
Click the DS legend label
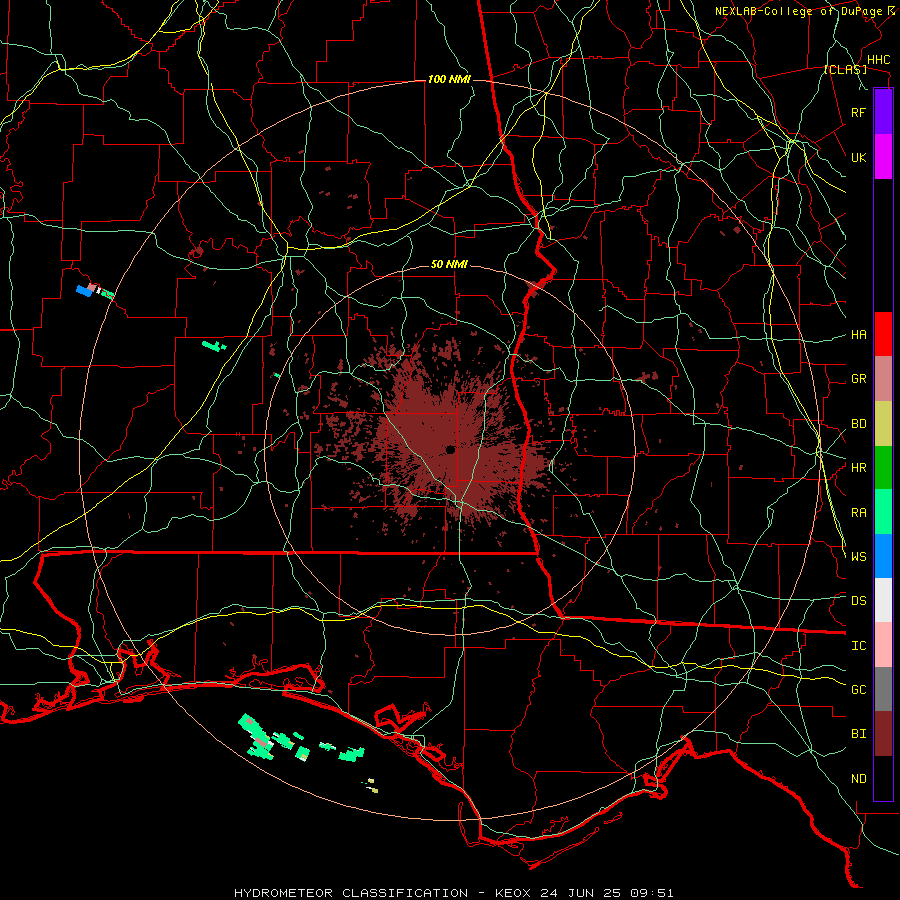click(x=858, y=601)
